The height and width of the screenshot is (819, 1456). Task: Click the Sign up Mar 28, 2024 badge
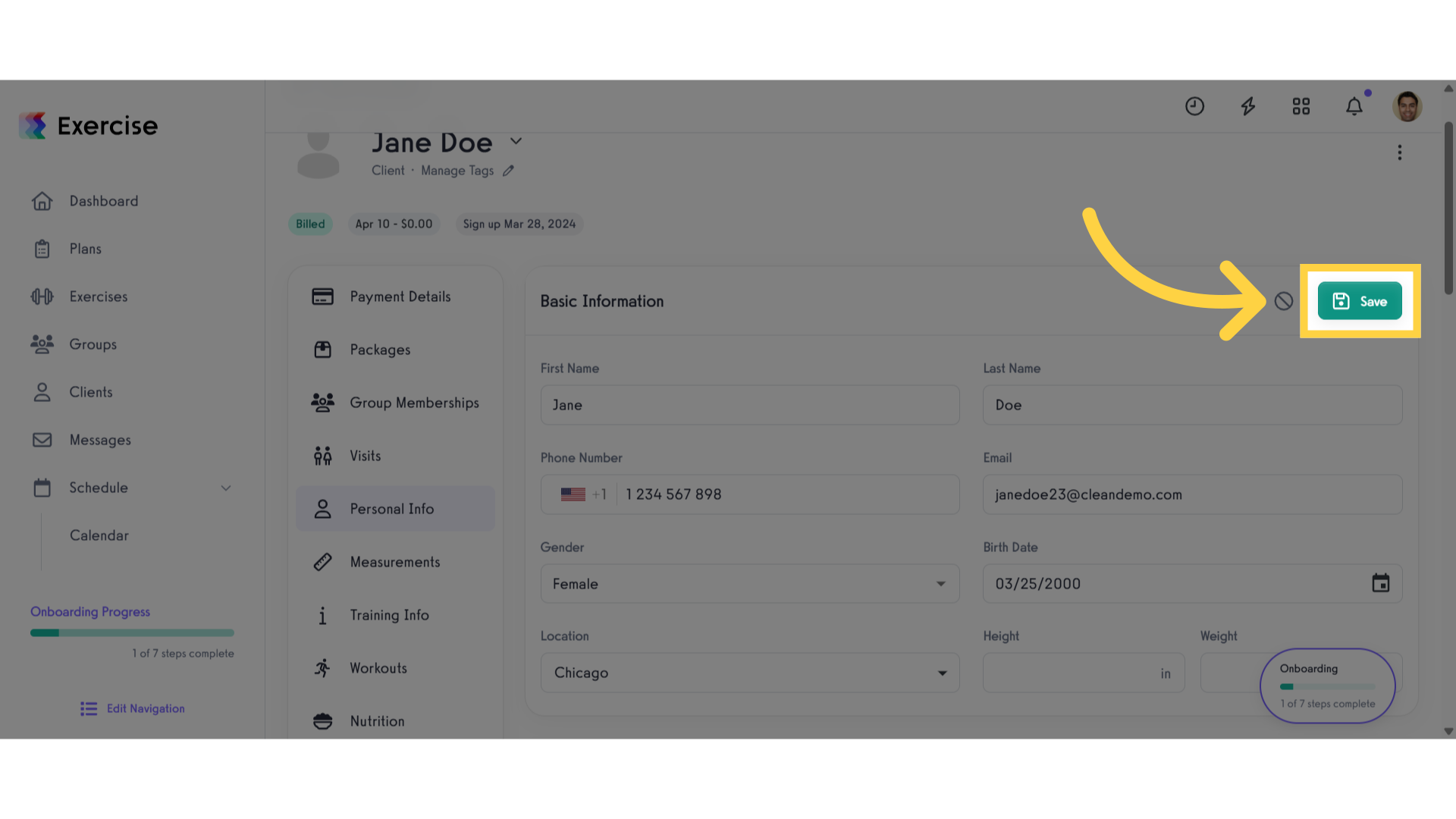point(519,224)
